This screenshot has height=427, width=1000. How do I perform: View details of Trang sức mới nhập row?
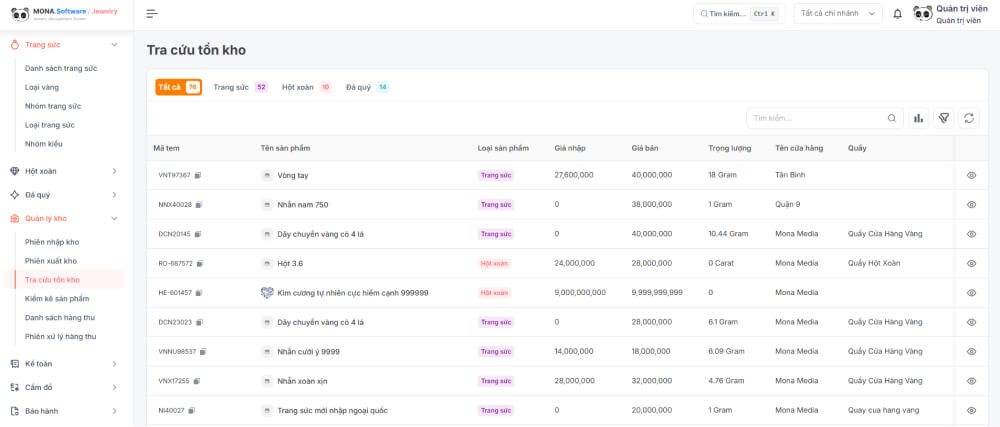(971, 410)
